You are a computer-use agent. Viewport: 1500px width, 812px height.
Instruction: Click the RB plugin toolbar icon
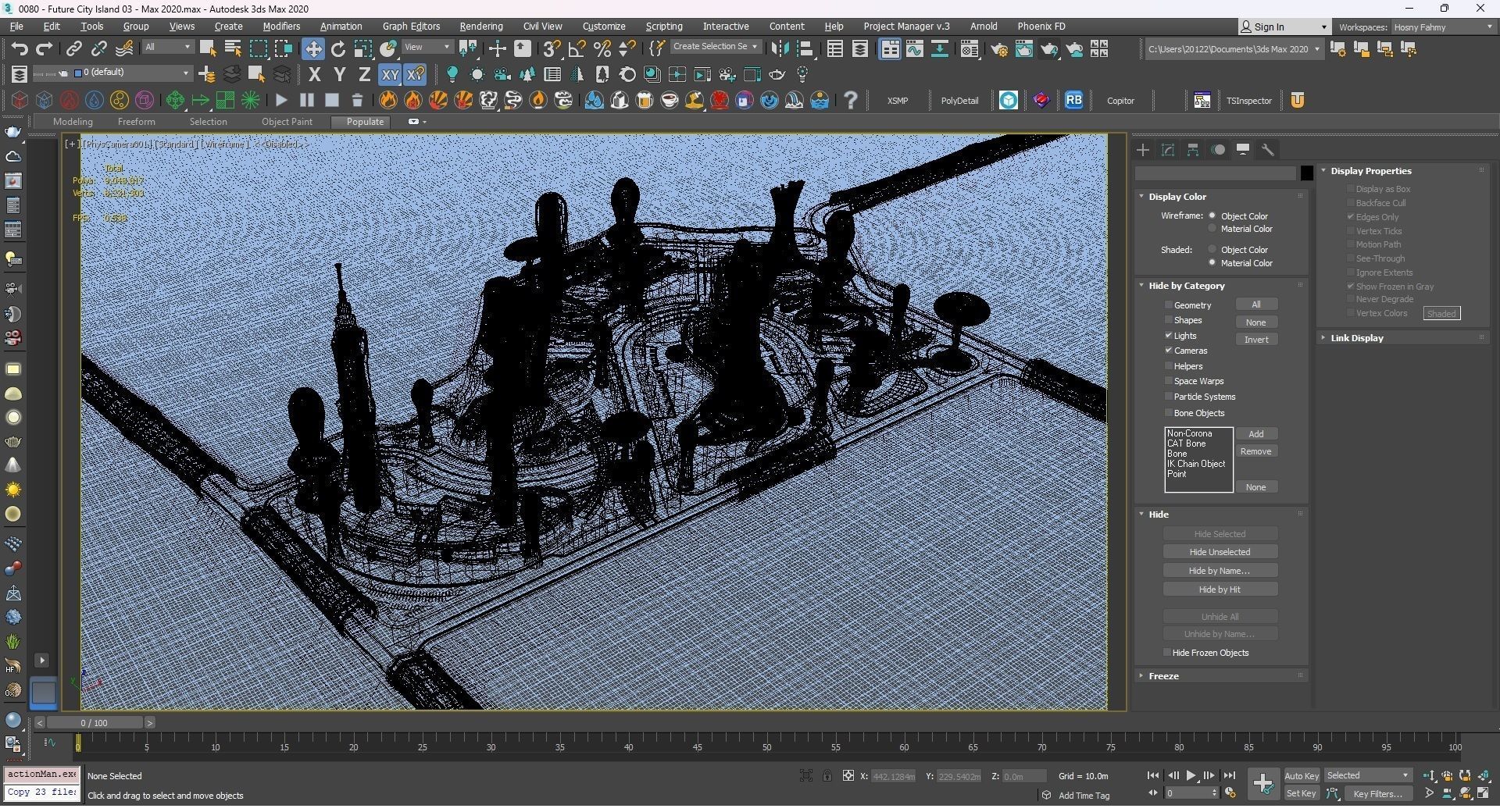1073,101
